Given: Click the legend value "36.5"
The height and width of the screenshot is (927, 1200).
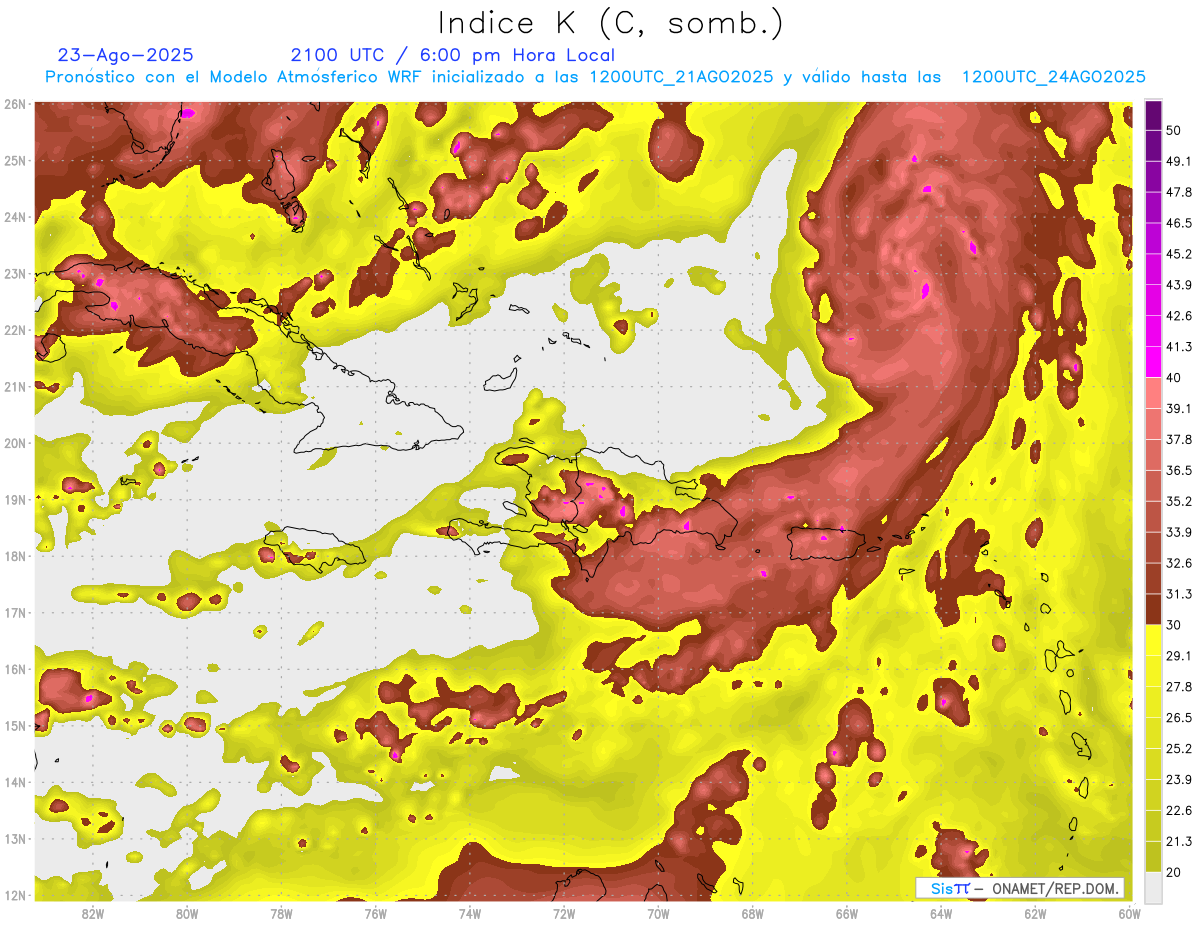Looking at the screenshot, I should coord(1179,470).
